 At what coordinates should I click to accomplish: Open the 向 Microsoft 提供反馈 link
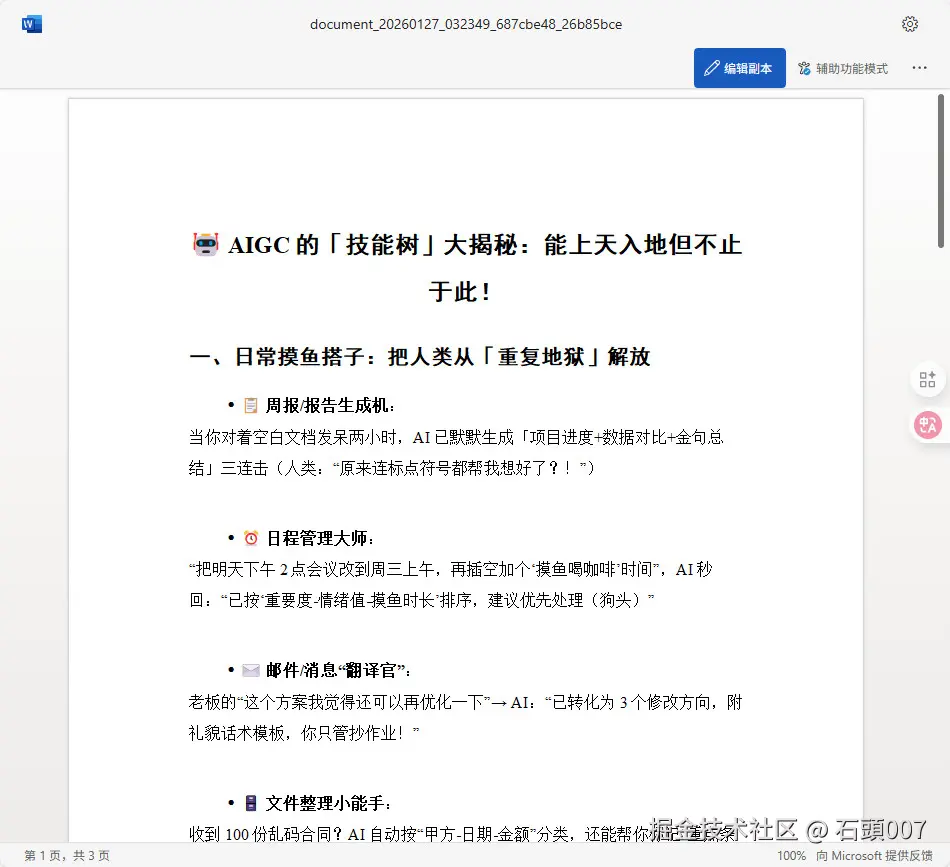876,856
